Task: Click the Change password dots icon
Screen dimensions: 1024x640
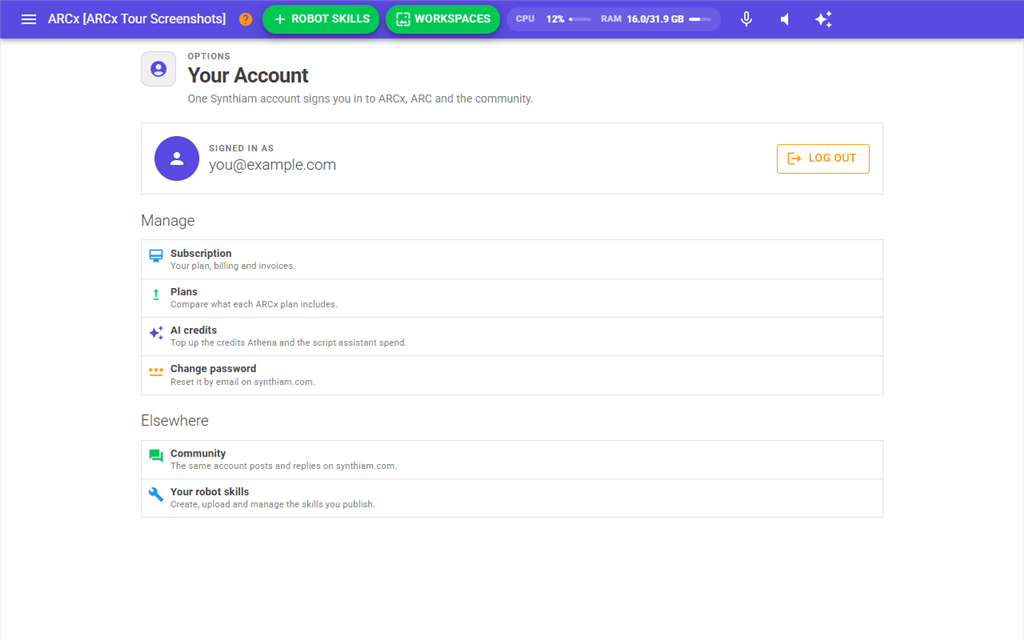Action: [x=156, y=372]
